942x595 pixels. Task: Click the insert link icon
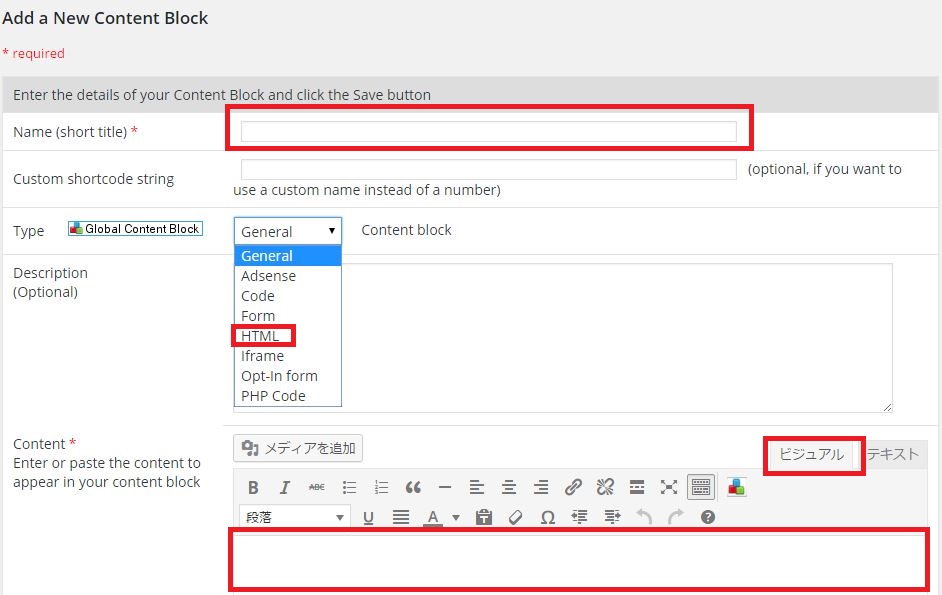[x=573, y=487]
